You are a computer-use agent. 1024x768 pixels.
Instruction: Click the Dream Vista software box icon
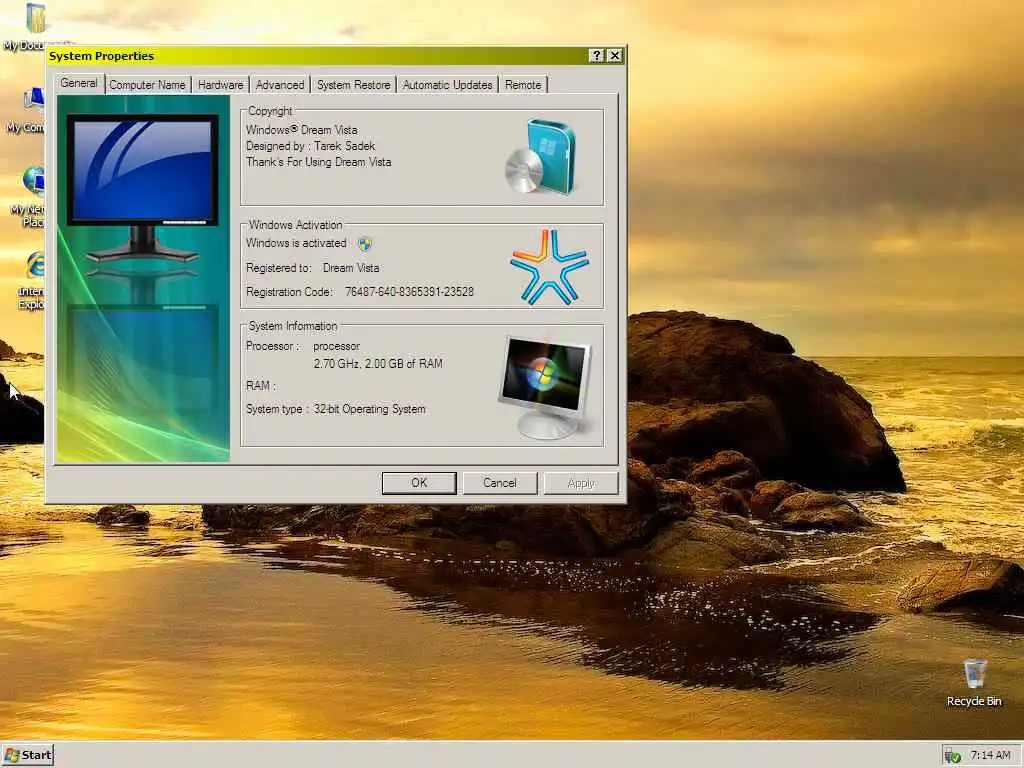(542, 157)
